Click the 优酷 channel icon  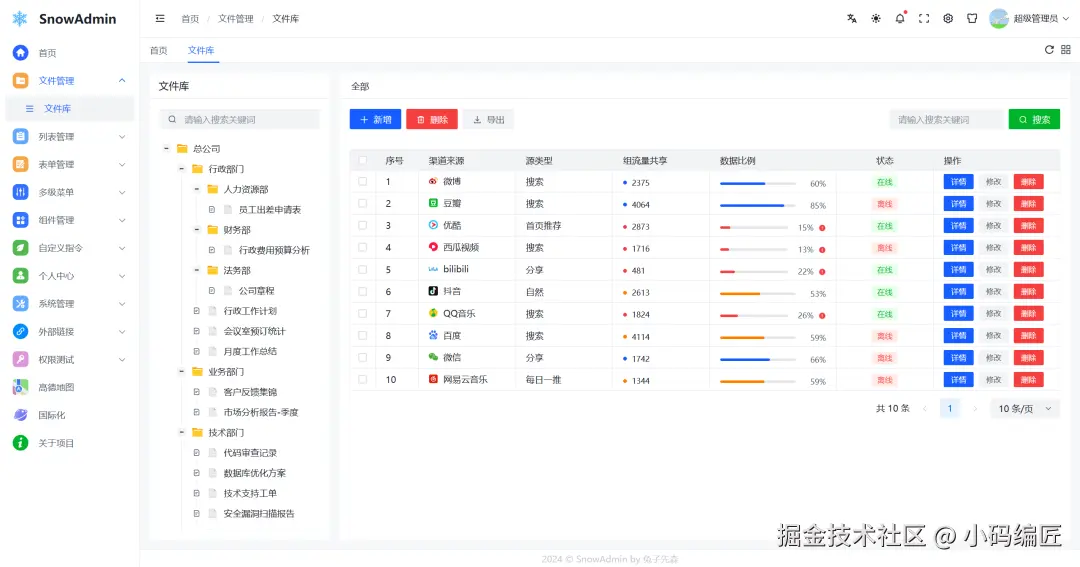(433, 225)
